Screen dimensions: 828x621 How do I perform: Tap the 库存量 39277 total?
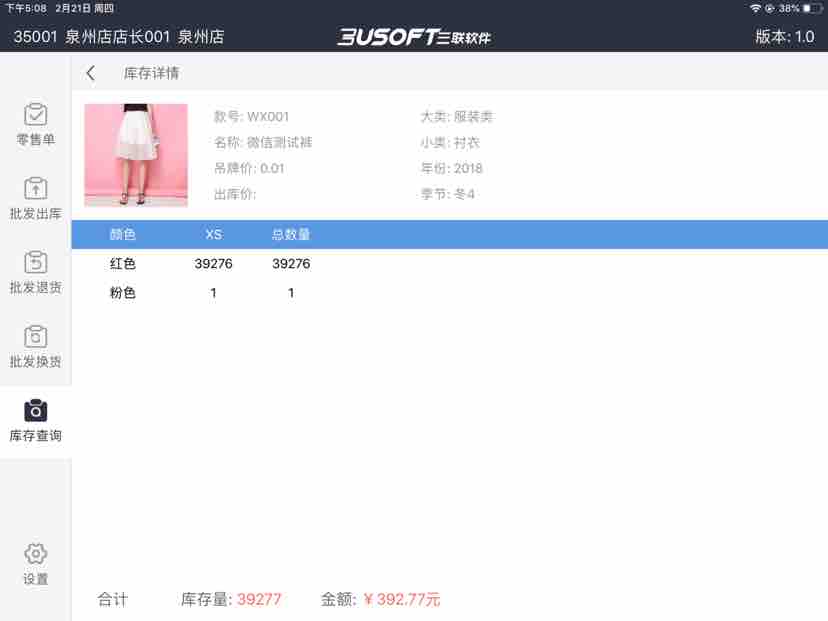coord(231,600)
